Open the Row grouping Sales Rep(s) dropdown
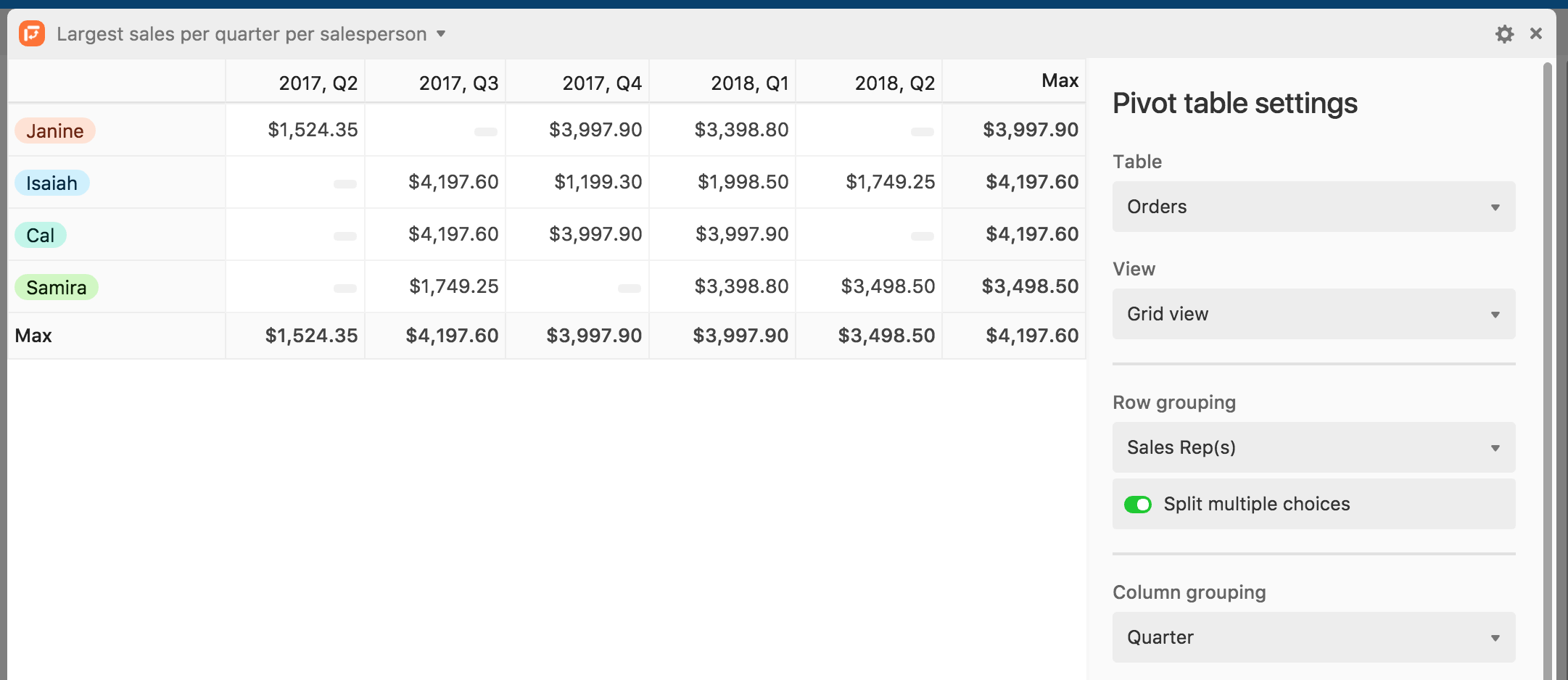The image size is (1568, 680). [x=1313, y=447]
